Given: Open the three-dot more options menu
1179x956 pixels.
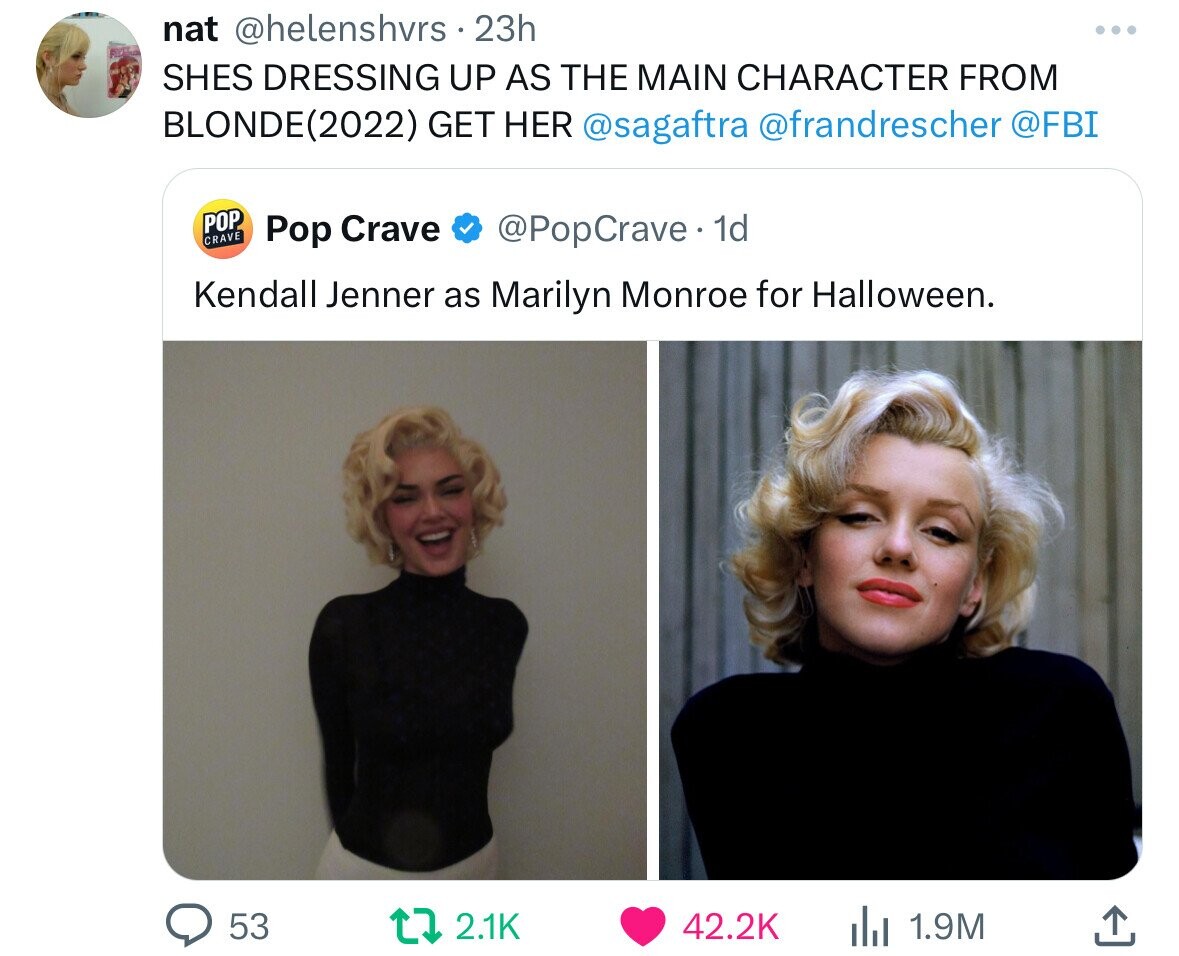Looking at the screenshot, I should pos(1116,30).
